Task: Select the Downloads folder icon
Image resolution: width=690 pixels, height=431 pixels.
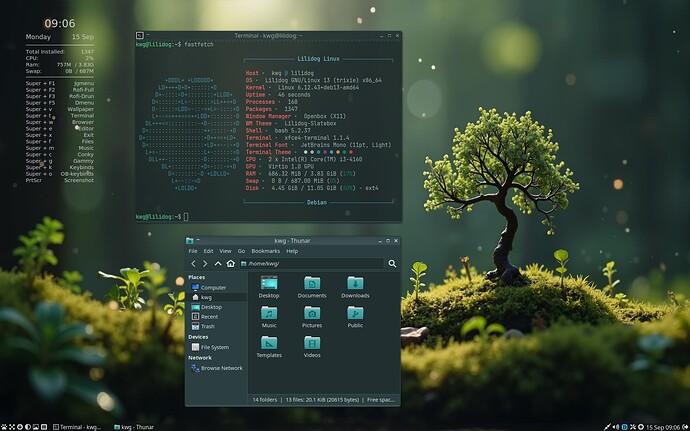Action: tap(355, 283)
